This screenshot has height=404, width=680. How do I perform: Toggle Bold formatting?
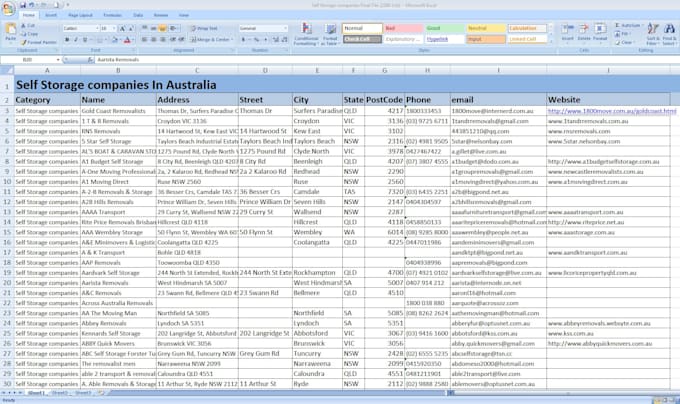pyautogui.click(x=66, y=40)
